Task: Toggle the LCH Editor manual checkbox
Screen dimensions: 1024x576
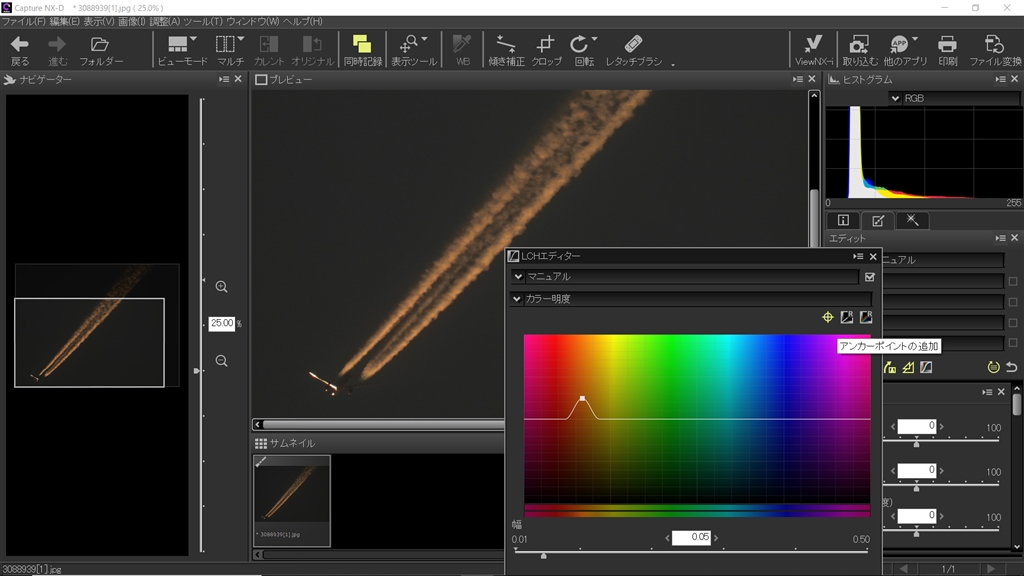Action: pyautogui.click(x=869, y=277)
